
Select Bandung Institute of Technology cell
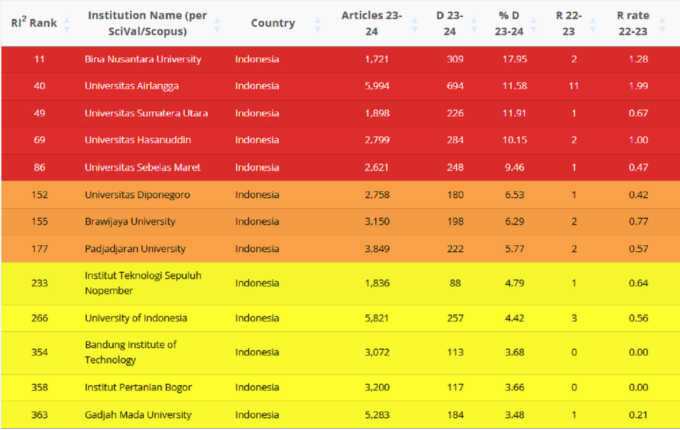tap(130, 352)
